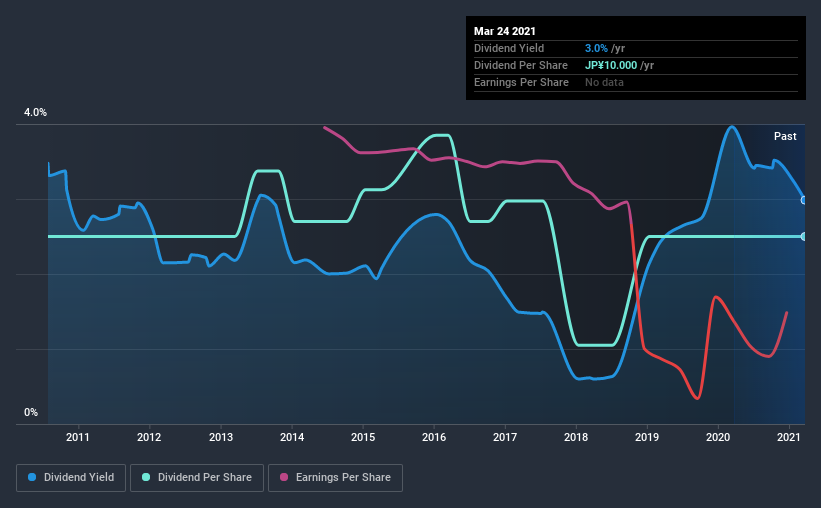Toggle the Earnings Per Share legend button
This screenshot has width=821, height=508.
pos(335,478)
